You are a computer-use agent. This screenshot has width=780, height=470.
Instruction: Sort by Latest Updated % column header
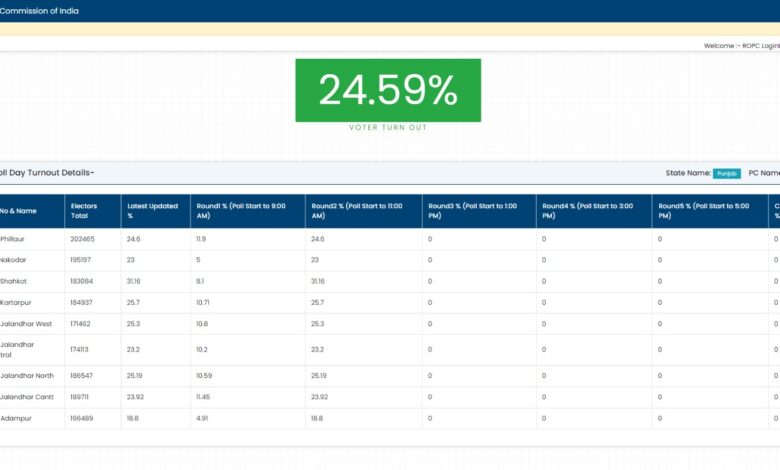152,210
